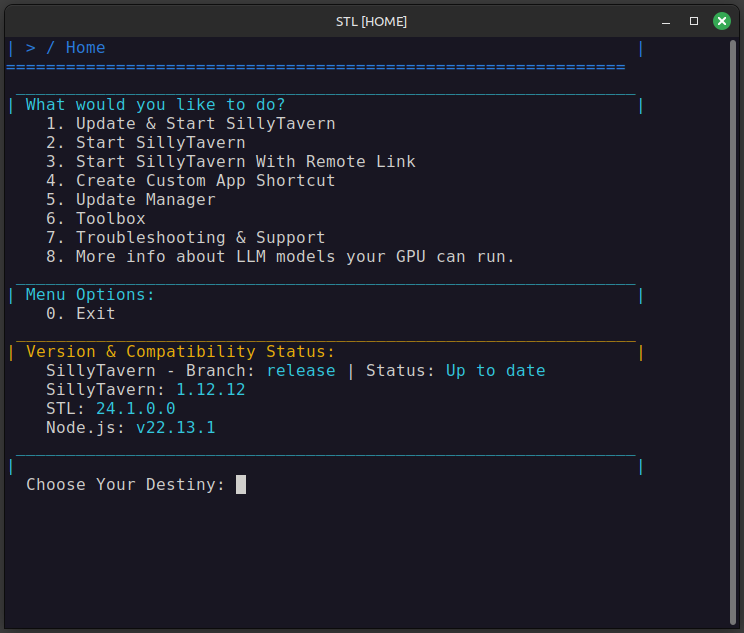Click Node.js version 'v22.13.1'
The image size is (744, 633).
click(176, 428)
